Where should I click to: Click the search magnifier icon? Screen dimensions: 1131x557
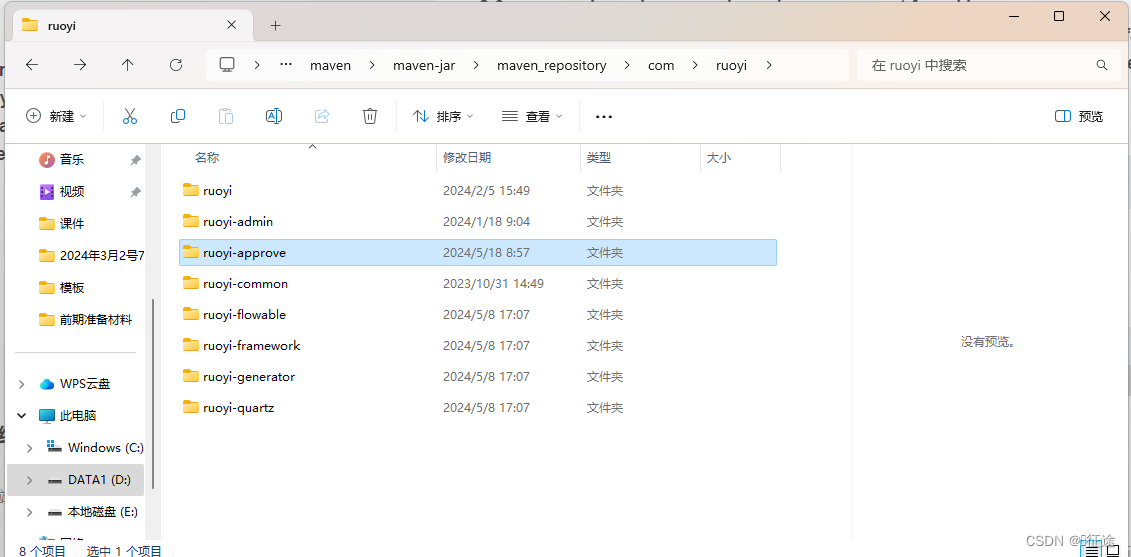tap(1102, 65)
